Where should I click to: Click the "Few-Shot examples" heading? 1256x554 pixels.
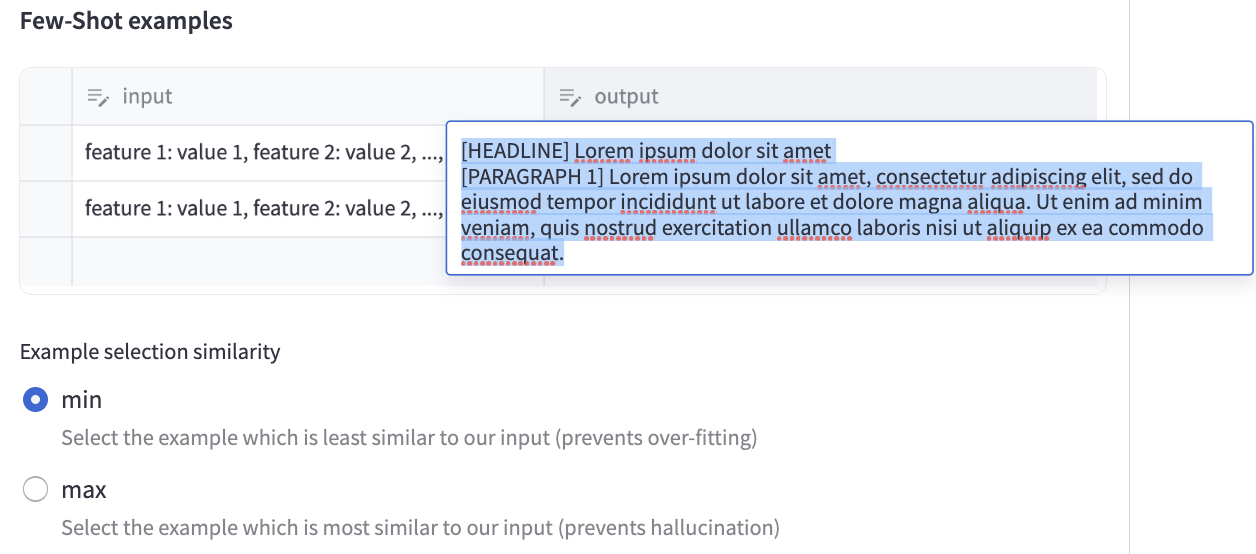(126, 21)
